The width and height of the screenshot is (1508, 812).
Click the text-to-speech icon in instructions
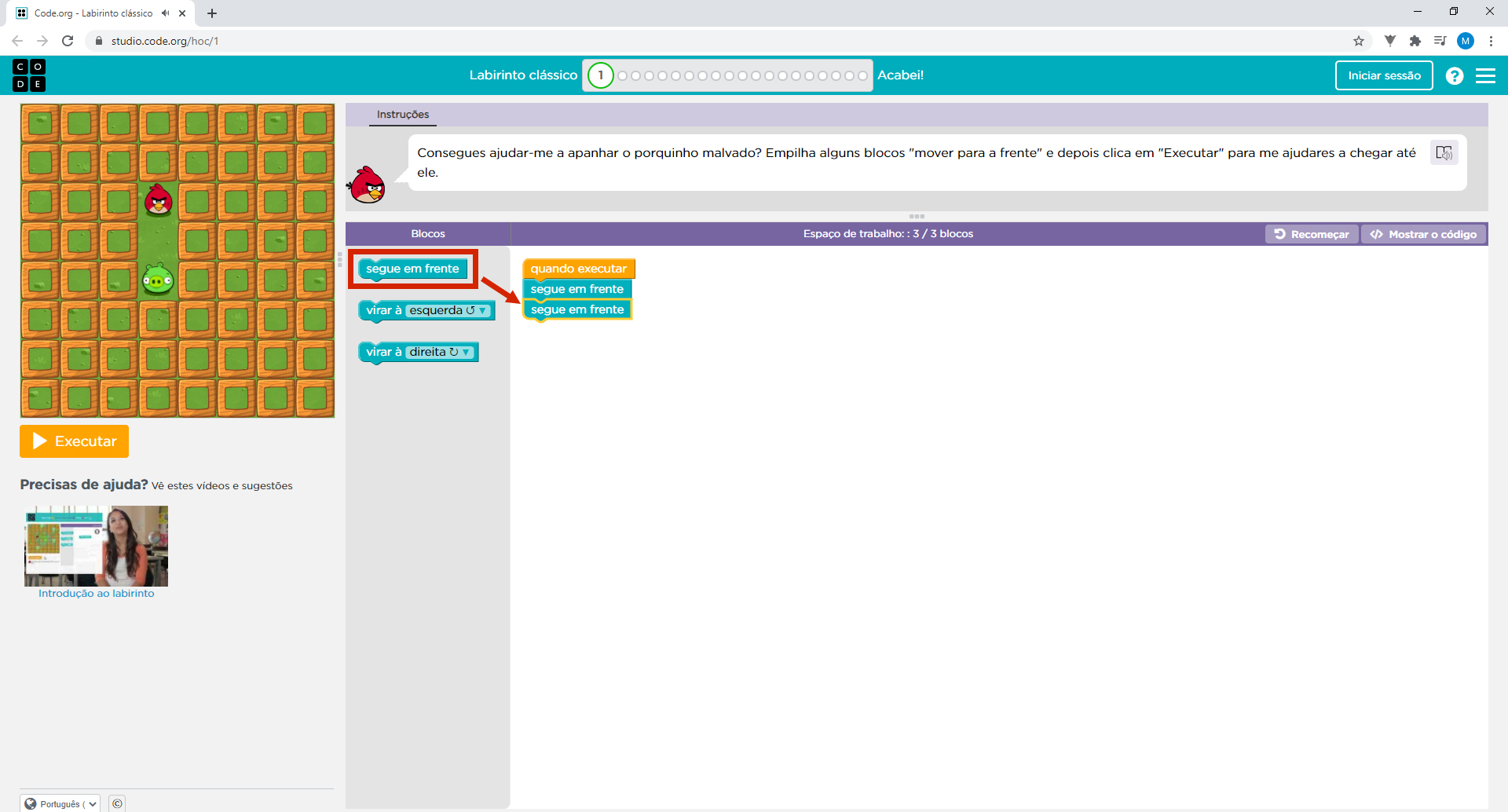[1444, 152]
